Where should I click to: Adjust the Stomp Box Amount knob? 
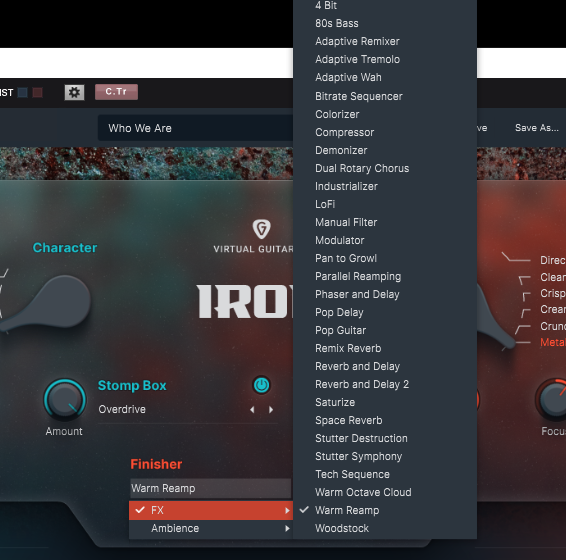[65, 400]
